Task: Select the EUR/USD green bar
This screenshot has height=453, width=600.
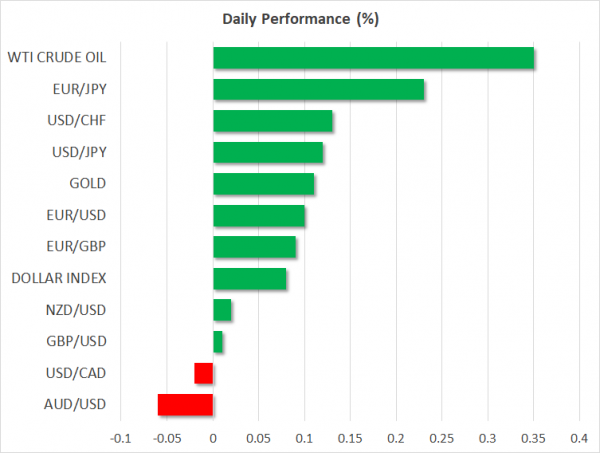Action: point(259,216)
